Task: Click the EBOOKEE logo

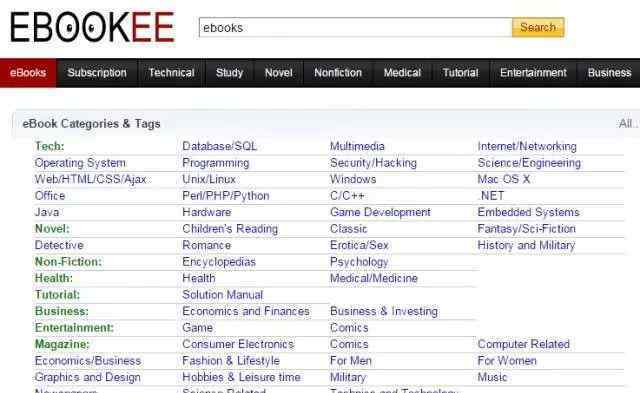Action: [x=92, y=27]
